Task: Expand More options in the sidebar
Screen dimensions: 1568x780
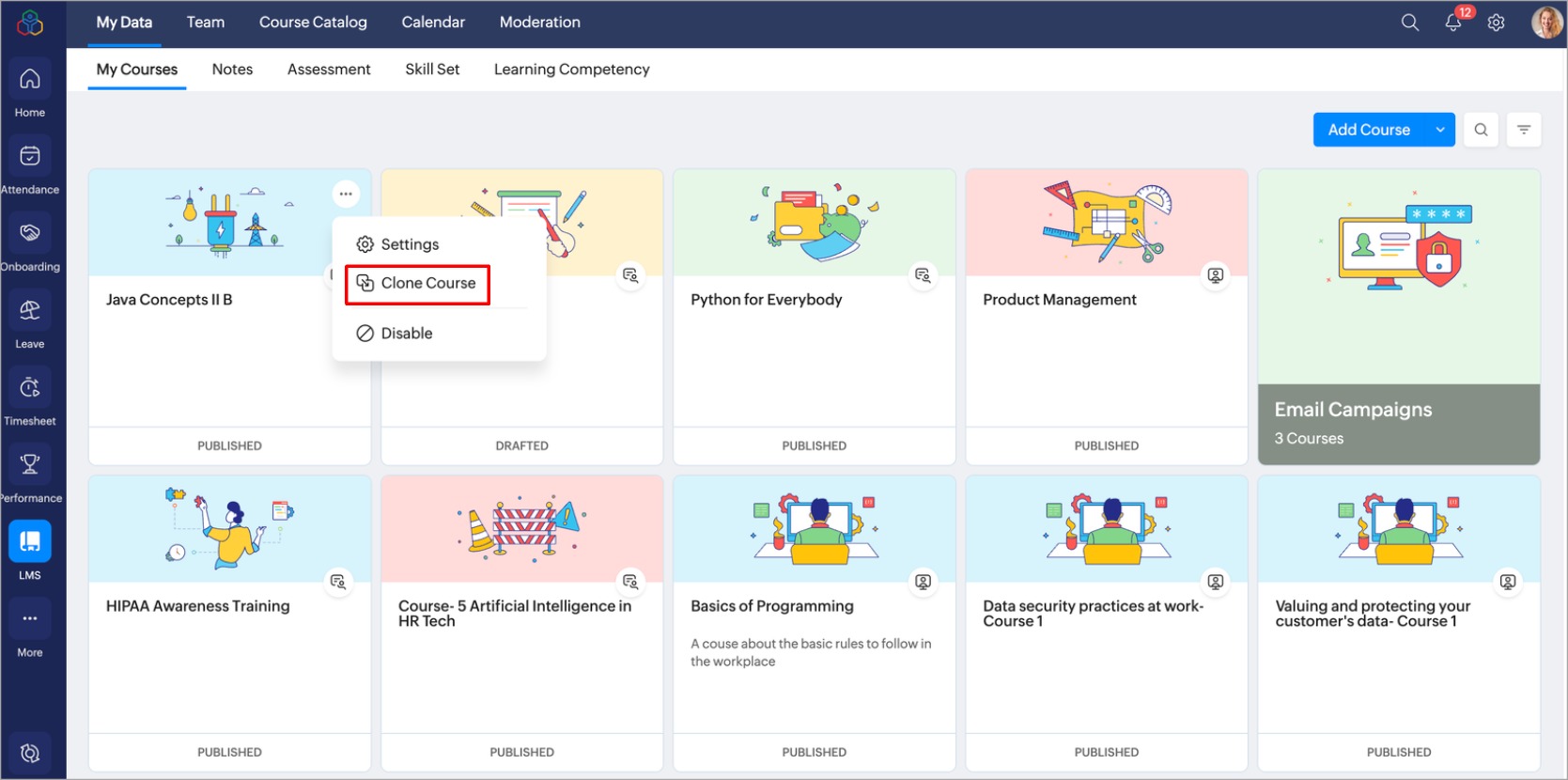Action: (30, 619)
